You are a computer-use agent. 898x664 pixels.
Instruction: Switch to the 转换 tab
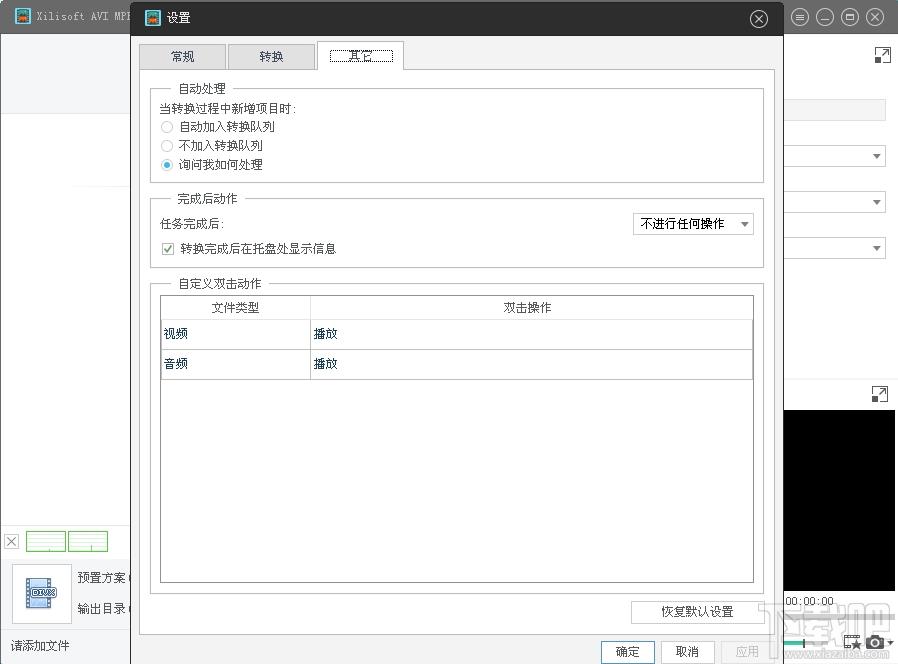tap(271, 57)
